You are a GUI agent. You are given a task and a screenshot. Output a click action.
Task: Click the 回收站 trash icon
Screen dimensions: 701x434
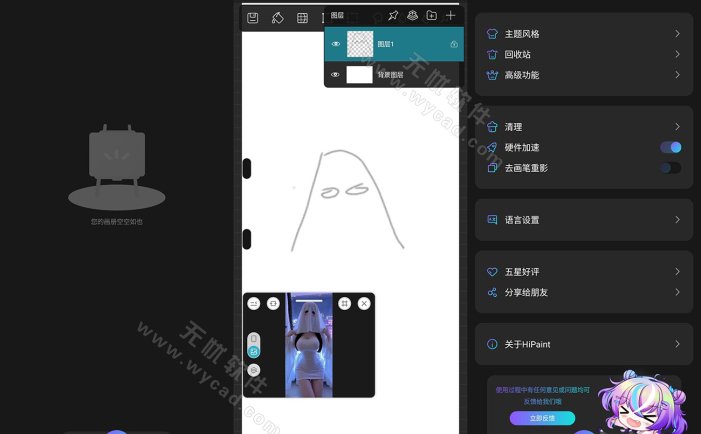(x=492, y=54)
